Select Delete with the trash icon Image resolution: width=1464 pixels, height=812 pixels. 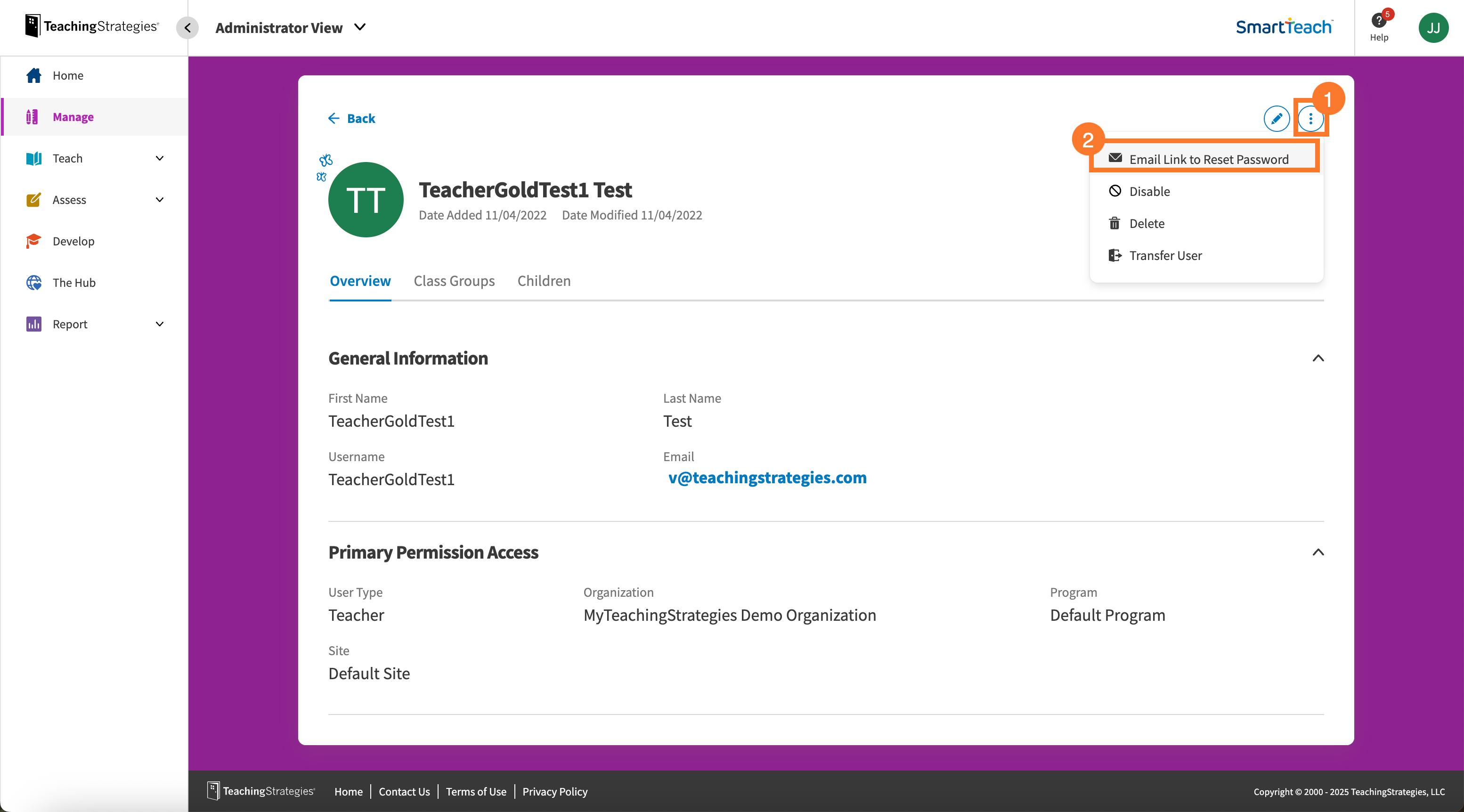coord(1147,223)
